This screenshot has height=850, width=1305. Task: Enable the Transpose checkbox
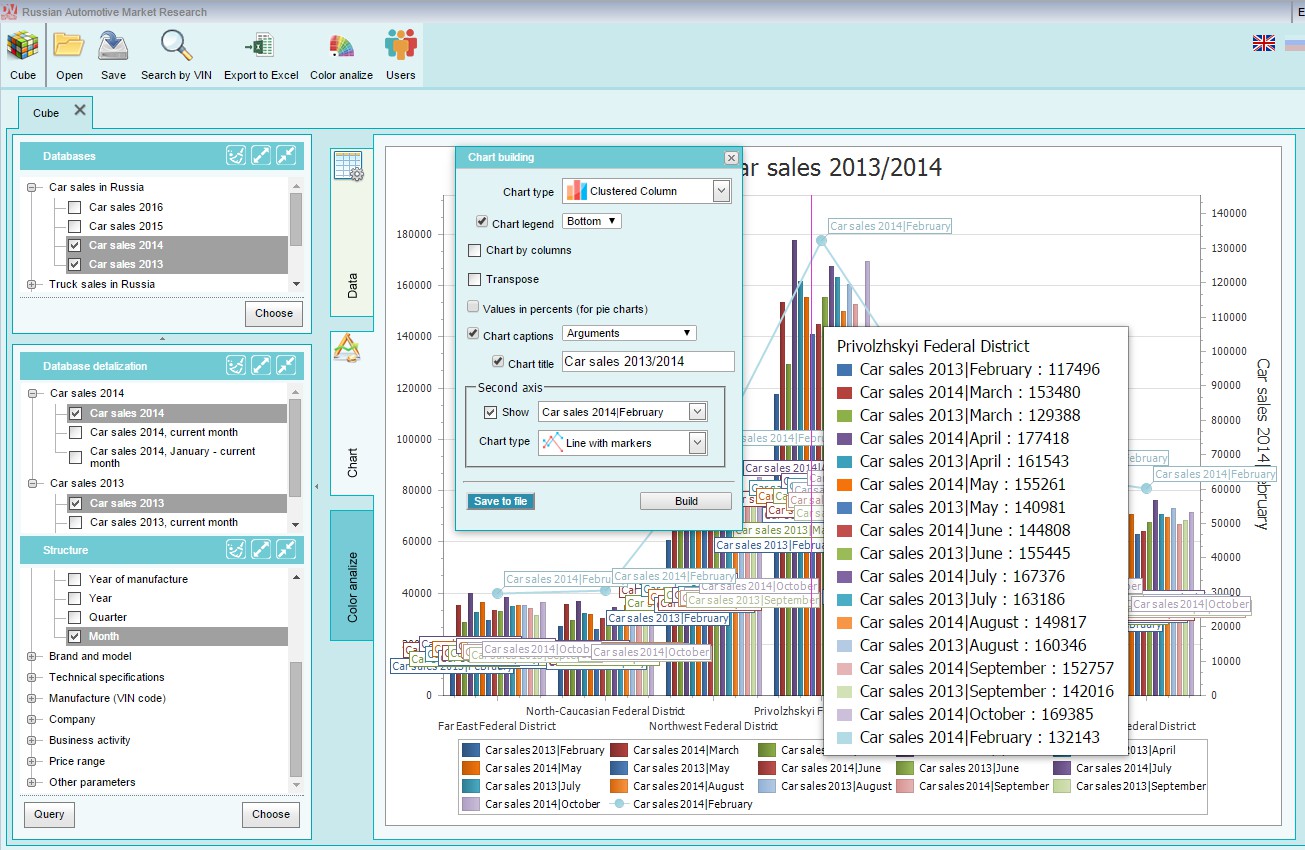475,279
